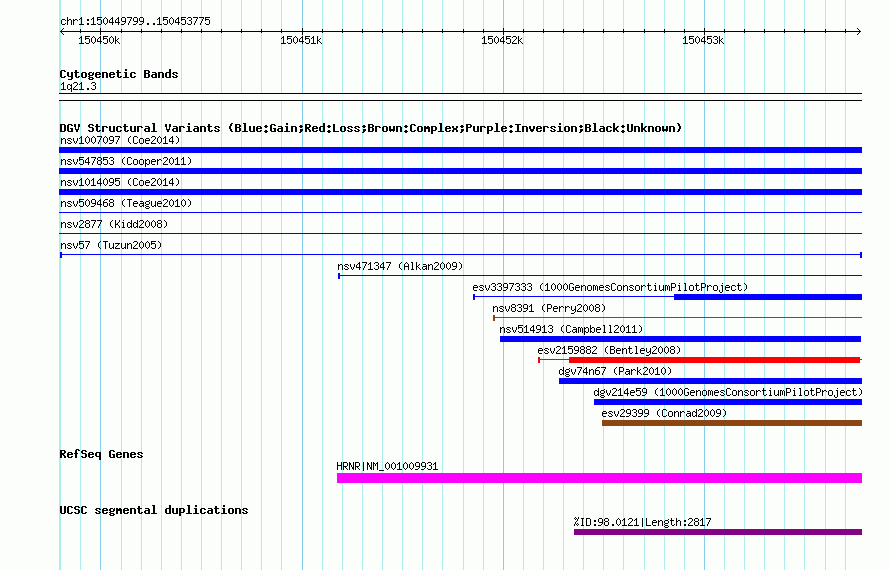Screen dimensions: 890x570
Task: Click the 150450k ruler tick label
Action: tap(99, 40)
